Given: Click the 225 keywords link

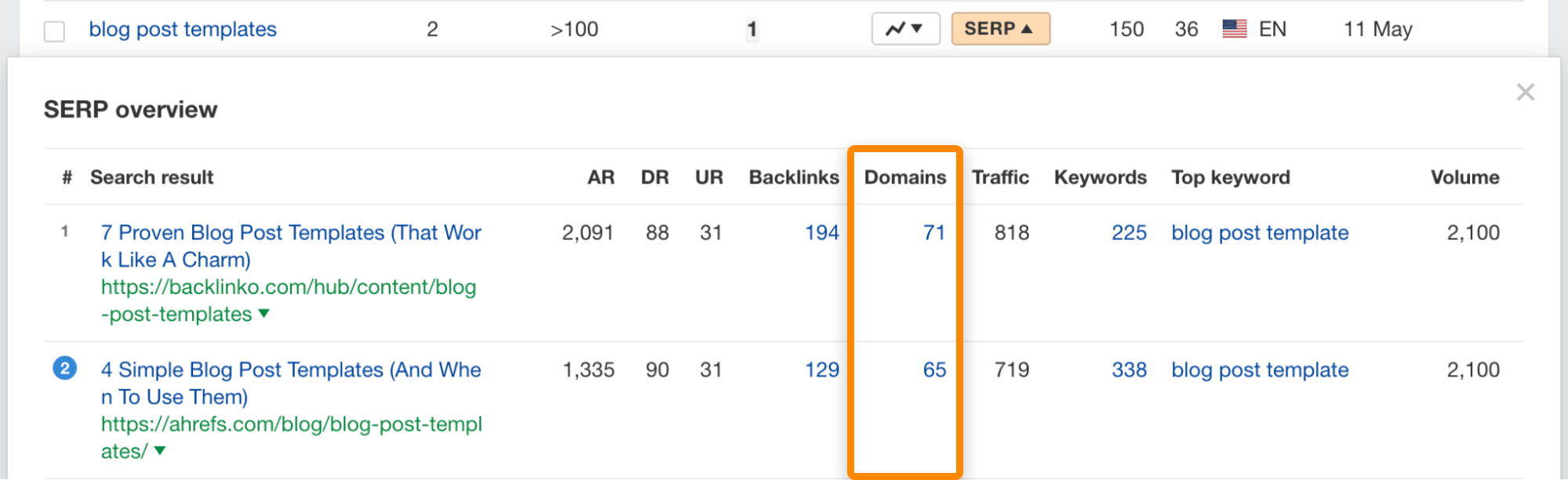Looking at the screenshot, I should point(1129,233).
